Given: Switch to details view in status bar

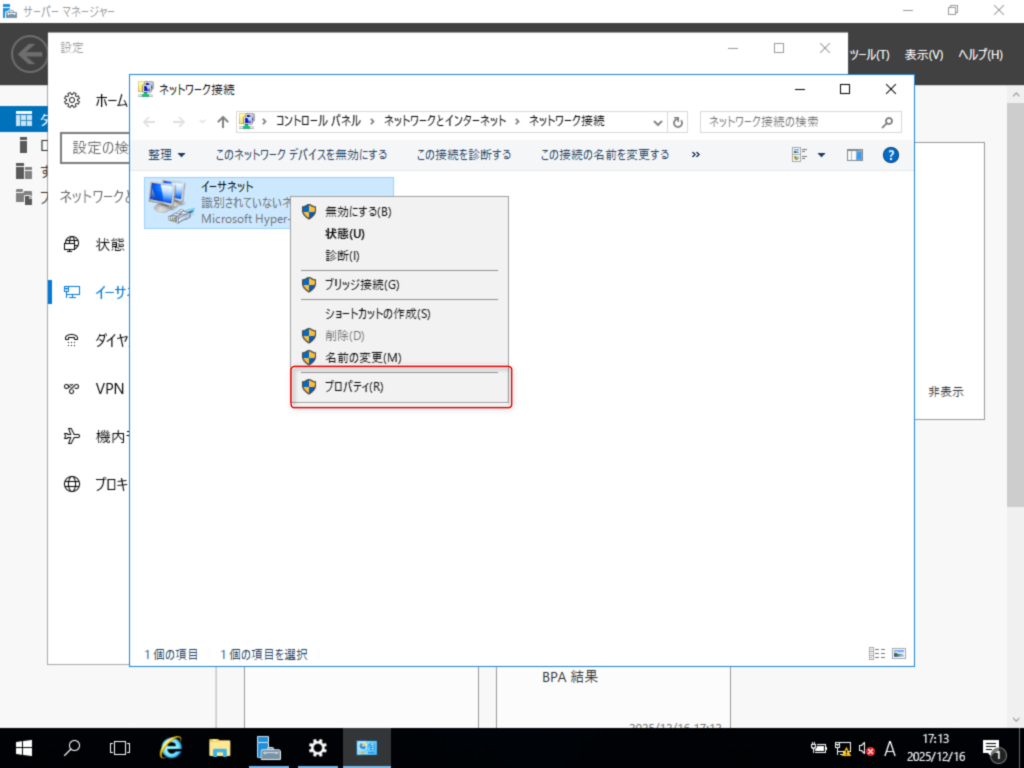Looking at the screenshot, I should [x=877, y=654].
